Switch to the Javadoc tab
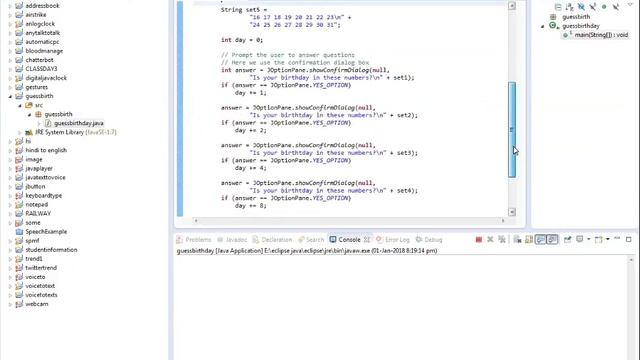 [x=232, y=240]
